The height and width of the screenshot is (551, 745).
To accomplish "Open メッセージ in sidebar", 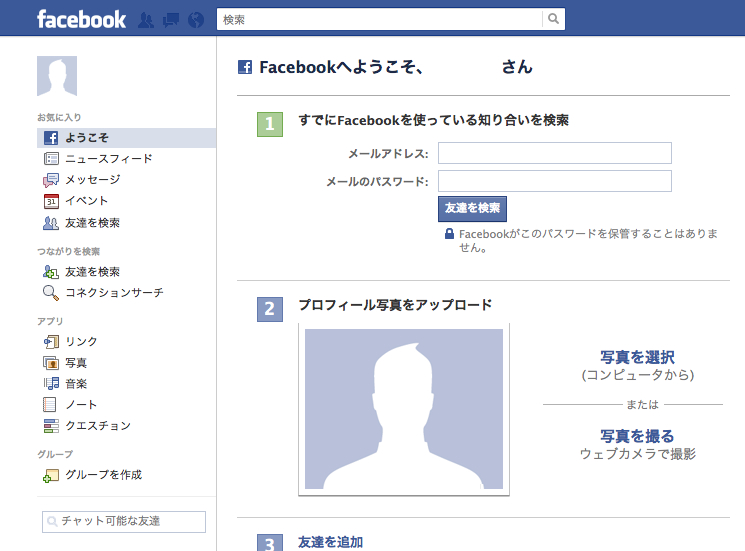I will click(93, 180).
